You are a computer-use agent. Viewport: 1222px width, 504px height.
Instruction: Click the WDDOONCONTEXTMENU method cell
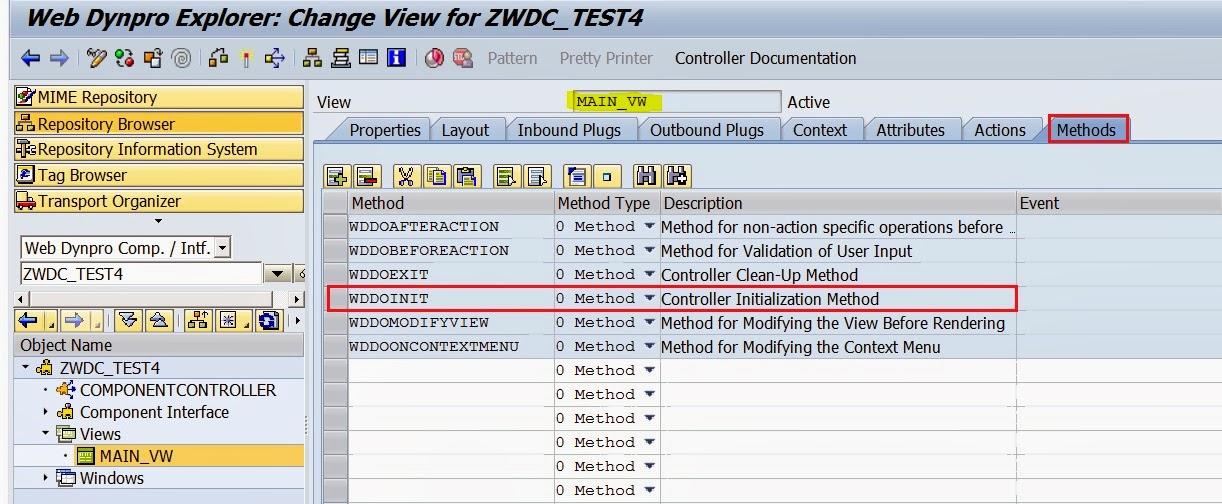(451, 346)
